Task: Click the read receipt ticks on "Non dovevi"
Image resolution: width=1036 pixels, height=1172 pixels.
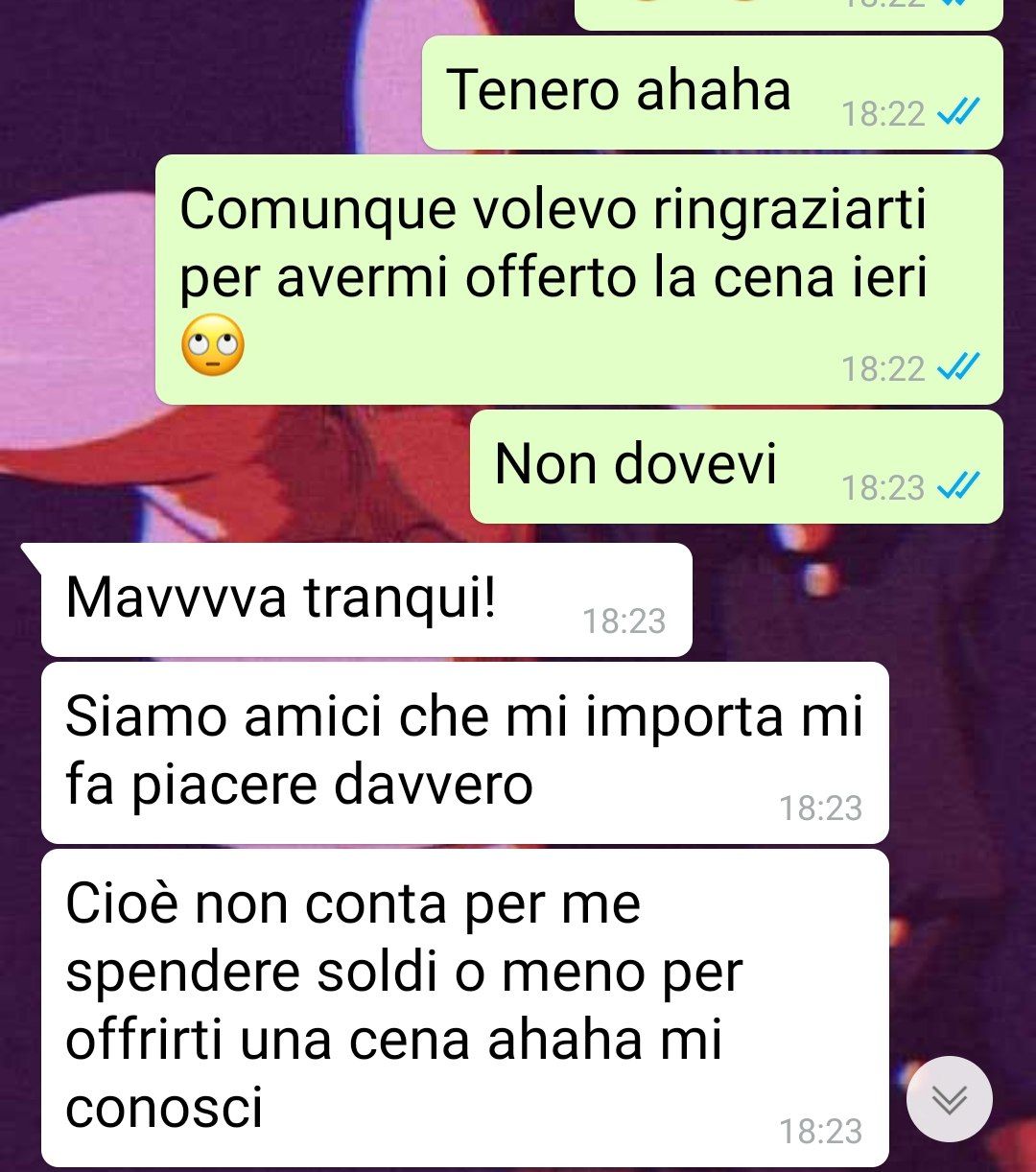Action: [x=957, y=487]
